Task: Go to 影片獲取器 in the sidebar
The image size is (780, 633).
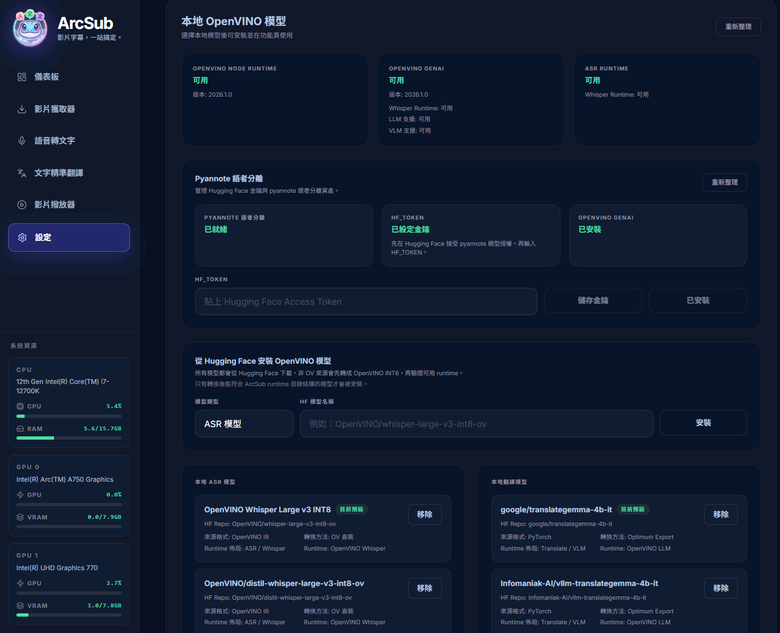Action: pyautogui.click(x=69, y=109)
